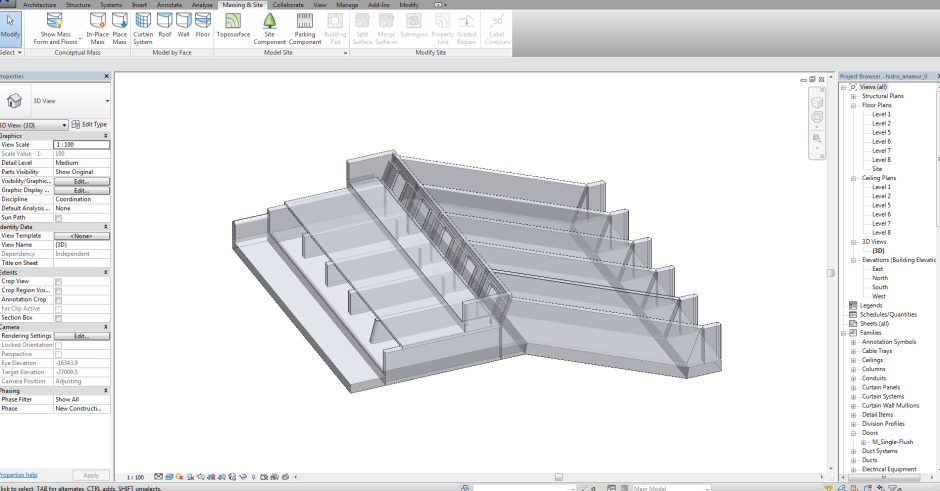Toggle the Perspective checkbox
The height and width of the screenshot is (491, 940).
pyautogui.click(x=58, y=355)
